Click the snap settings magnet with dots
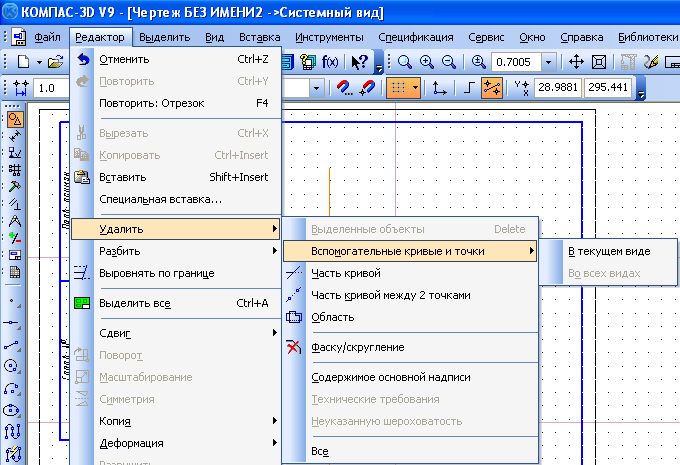This screenshot has height=465, width=680. point(345,88)
